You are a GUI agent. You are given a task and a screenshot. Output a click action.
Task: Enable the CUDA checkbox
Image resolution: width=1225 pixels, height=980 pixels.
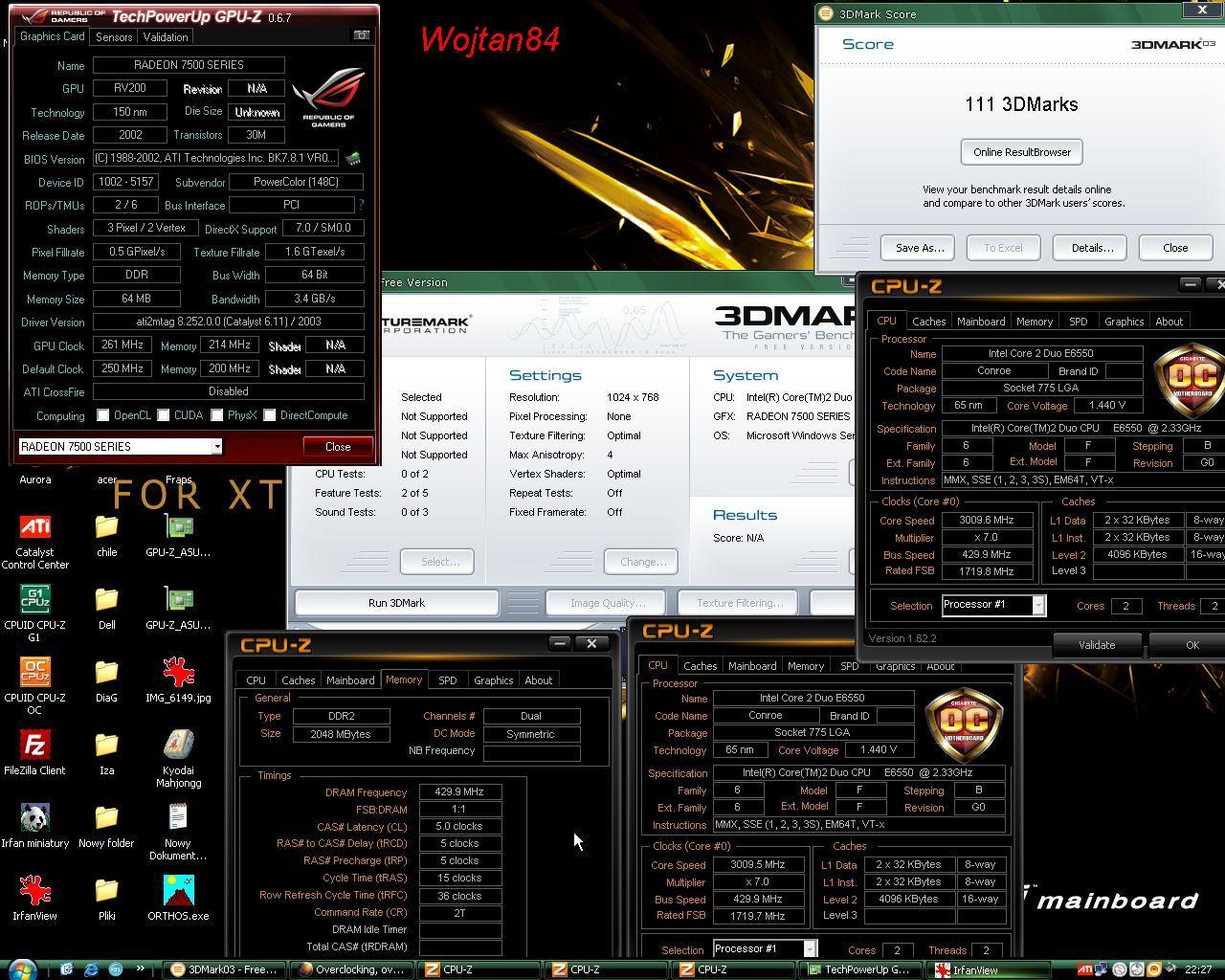164,415
